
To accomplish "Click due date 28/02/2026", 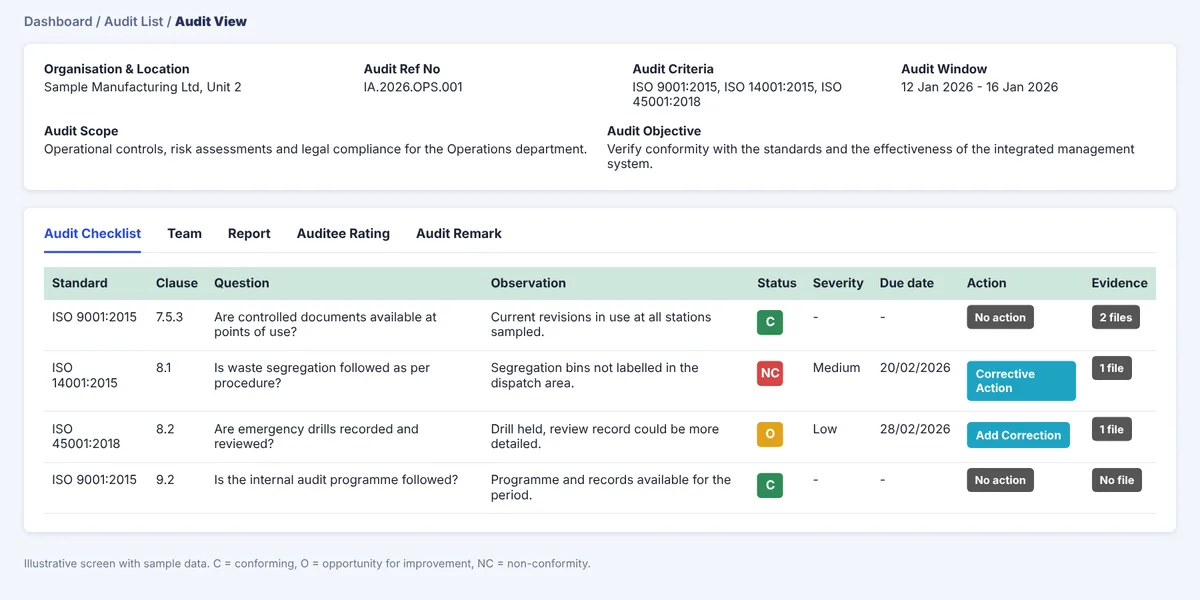I will point(915,429).
